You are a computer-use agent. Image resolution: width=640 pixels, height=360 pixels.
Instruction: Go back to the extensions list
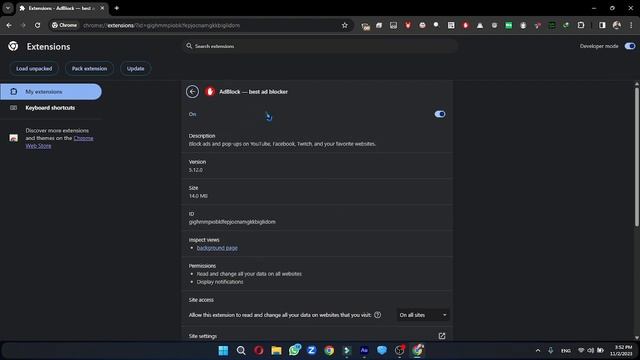(x=192, y=91)
